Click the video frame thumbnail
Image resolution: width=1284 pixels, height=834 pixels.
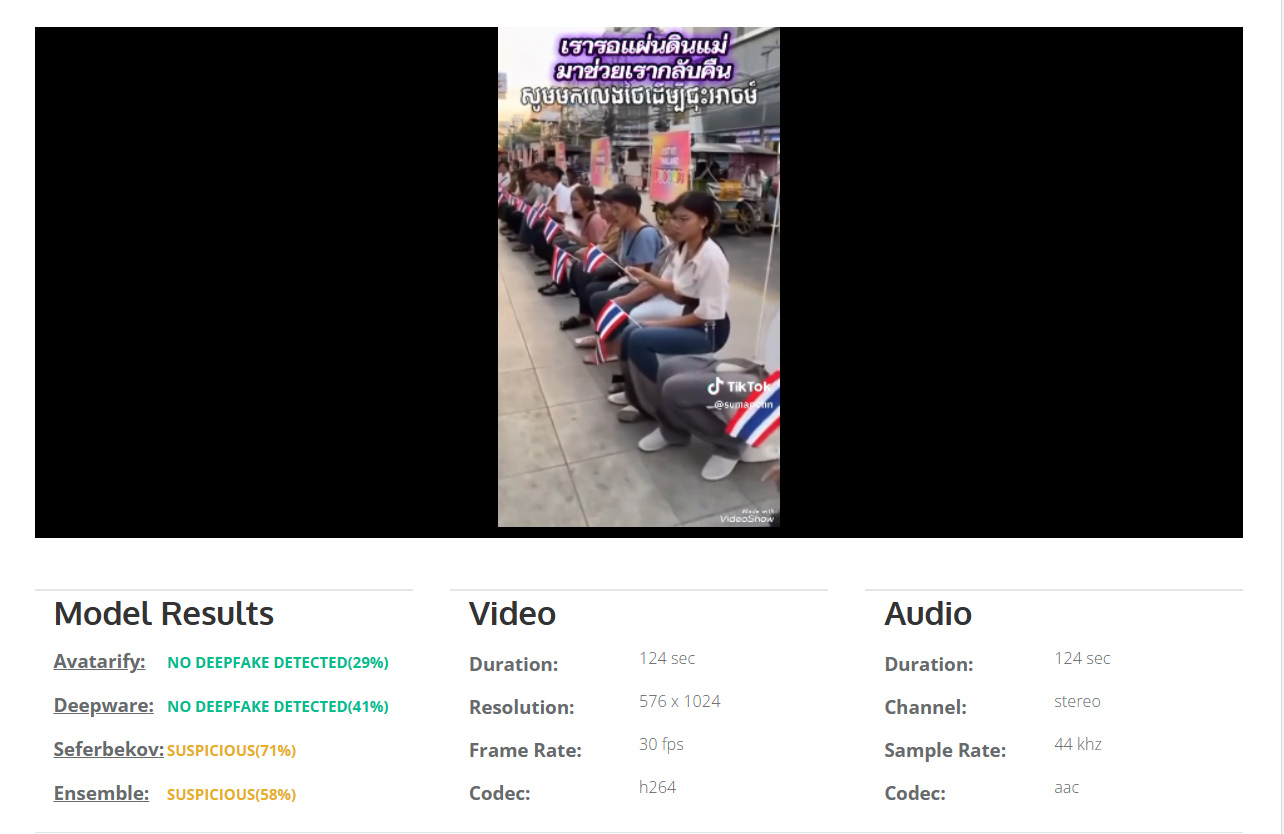(638, 277)
